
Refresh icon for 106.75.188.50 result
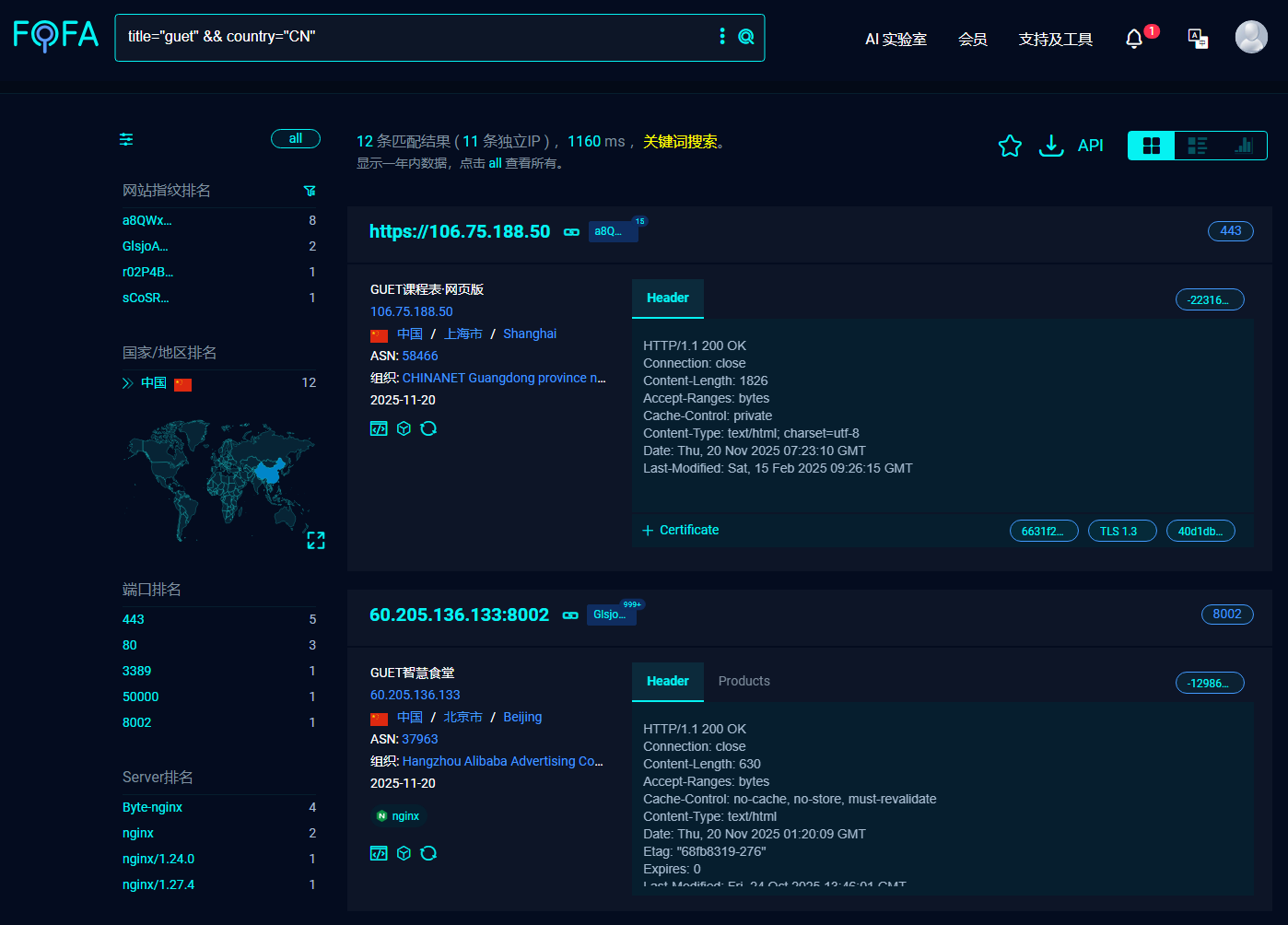click(x=428, y=428)
